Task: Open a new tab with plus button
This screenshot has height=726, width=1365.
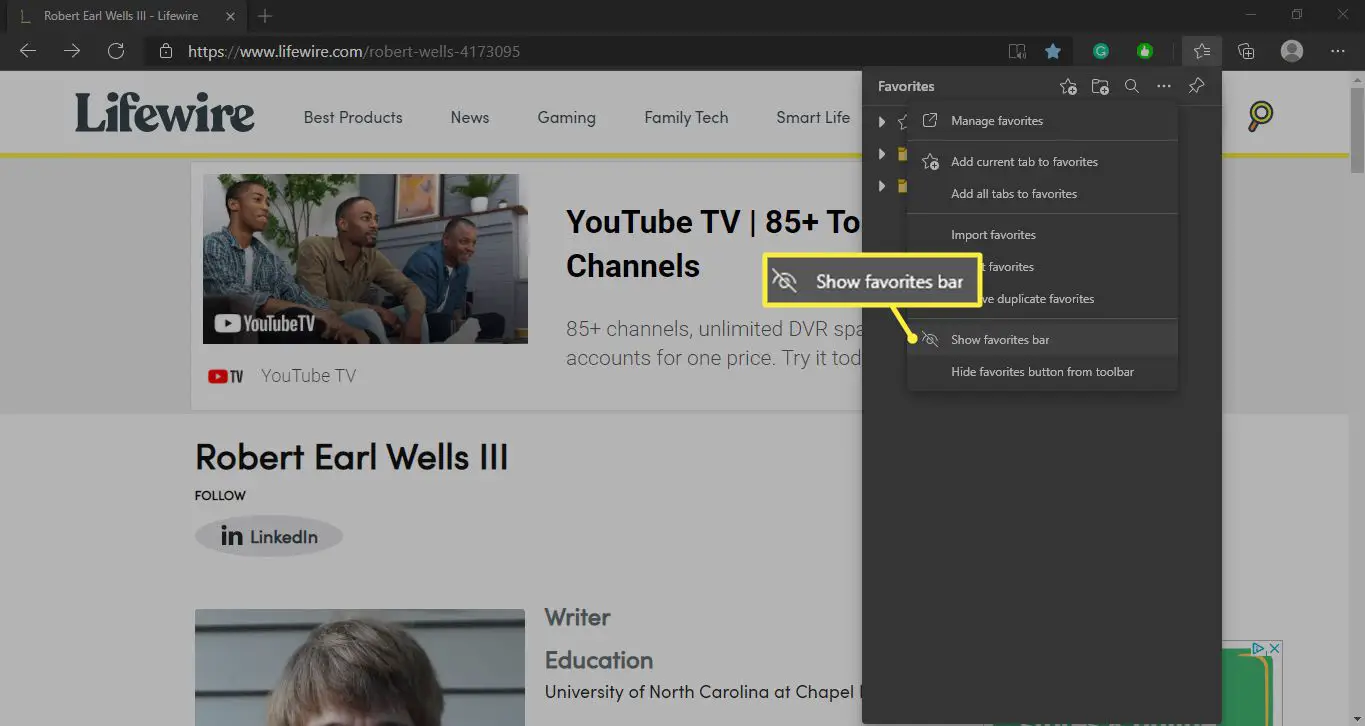Action: click(265, 16)
